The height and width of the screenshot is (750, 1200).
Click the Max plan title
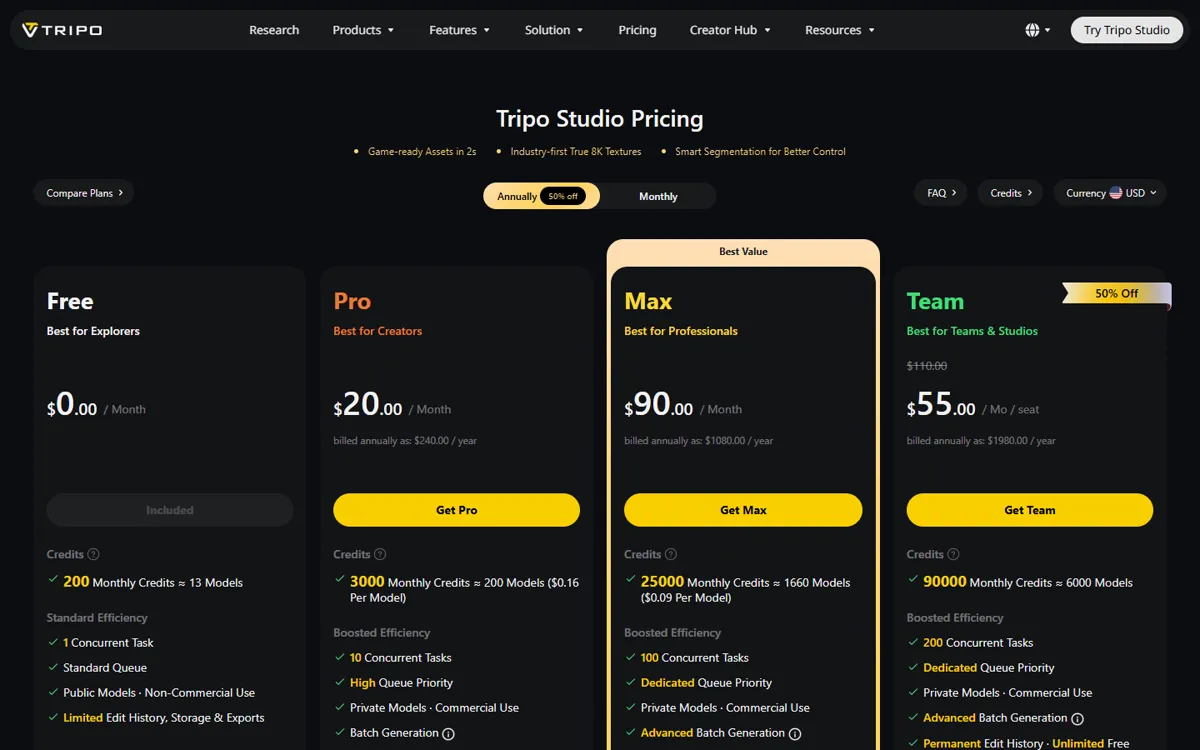[x=648, y=301]
